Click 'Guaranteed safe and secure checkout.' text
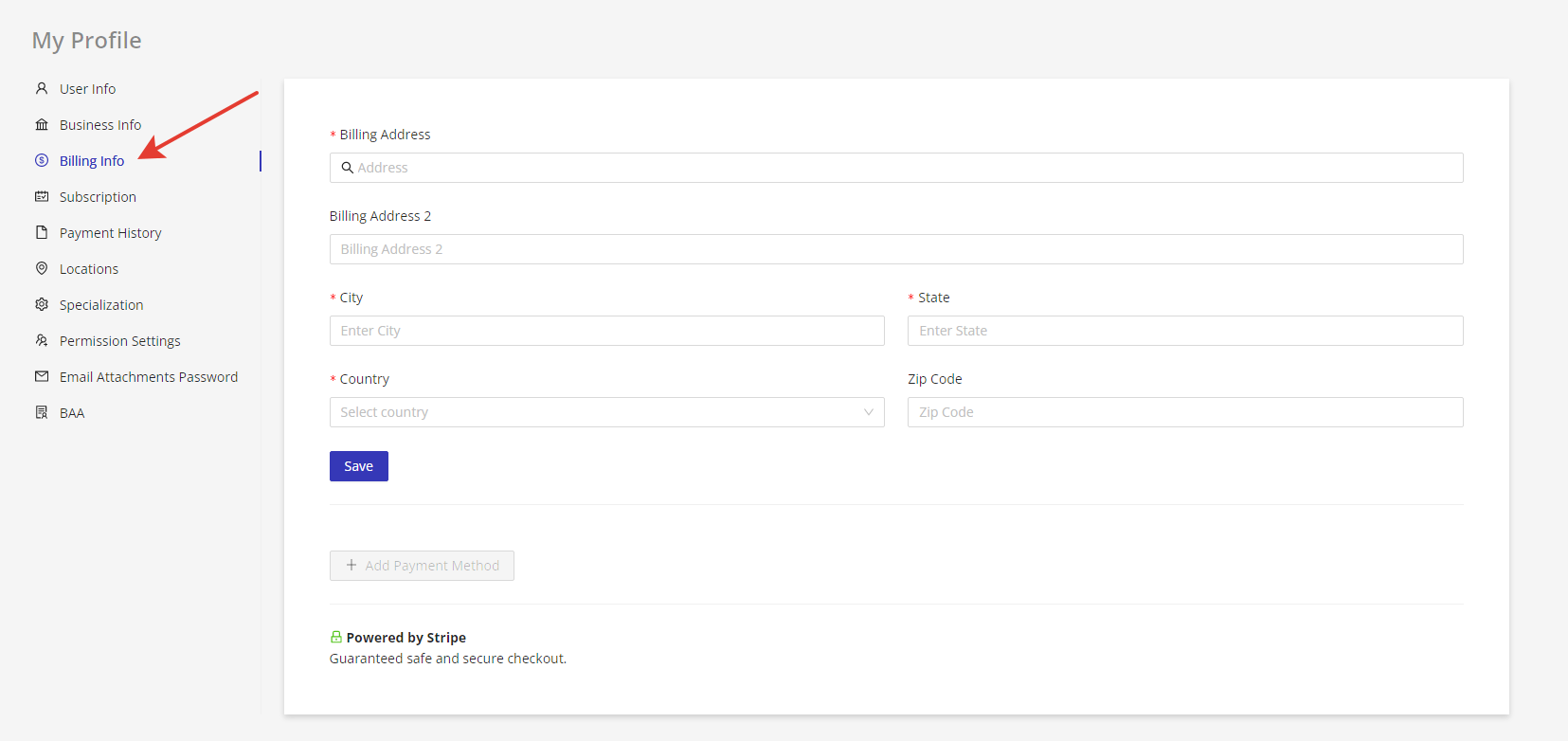The height and width of the screenshot is (741, 1568). point(448,659)
